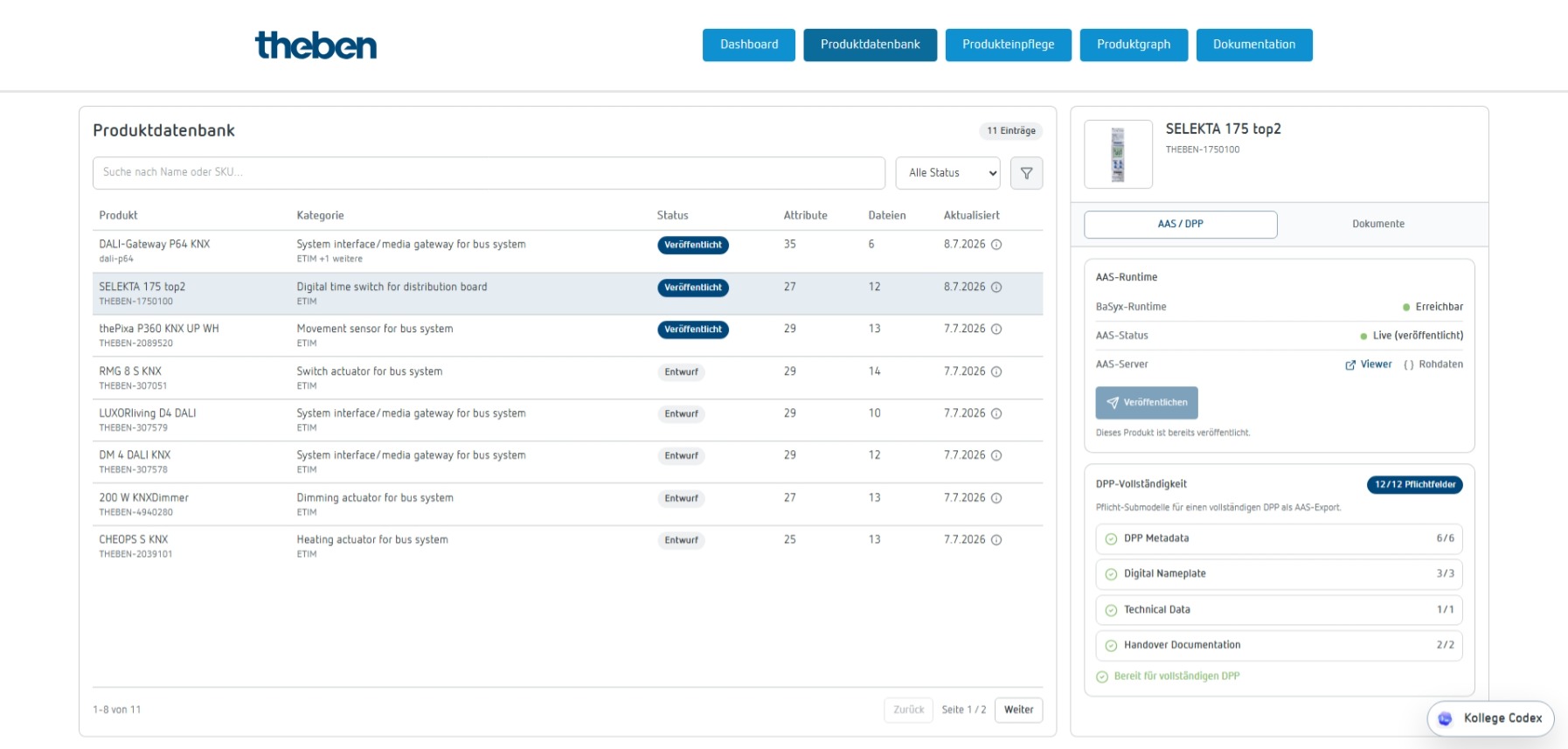Image resolution: width=1568 pixels, height=749 pixels.
Task: Click info icon in SELEKTA 175 top2 row
Action: pos(996,287)
